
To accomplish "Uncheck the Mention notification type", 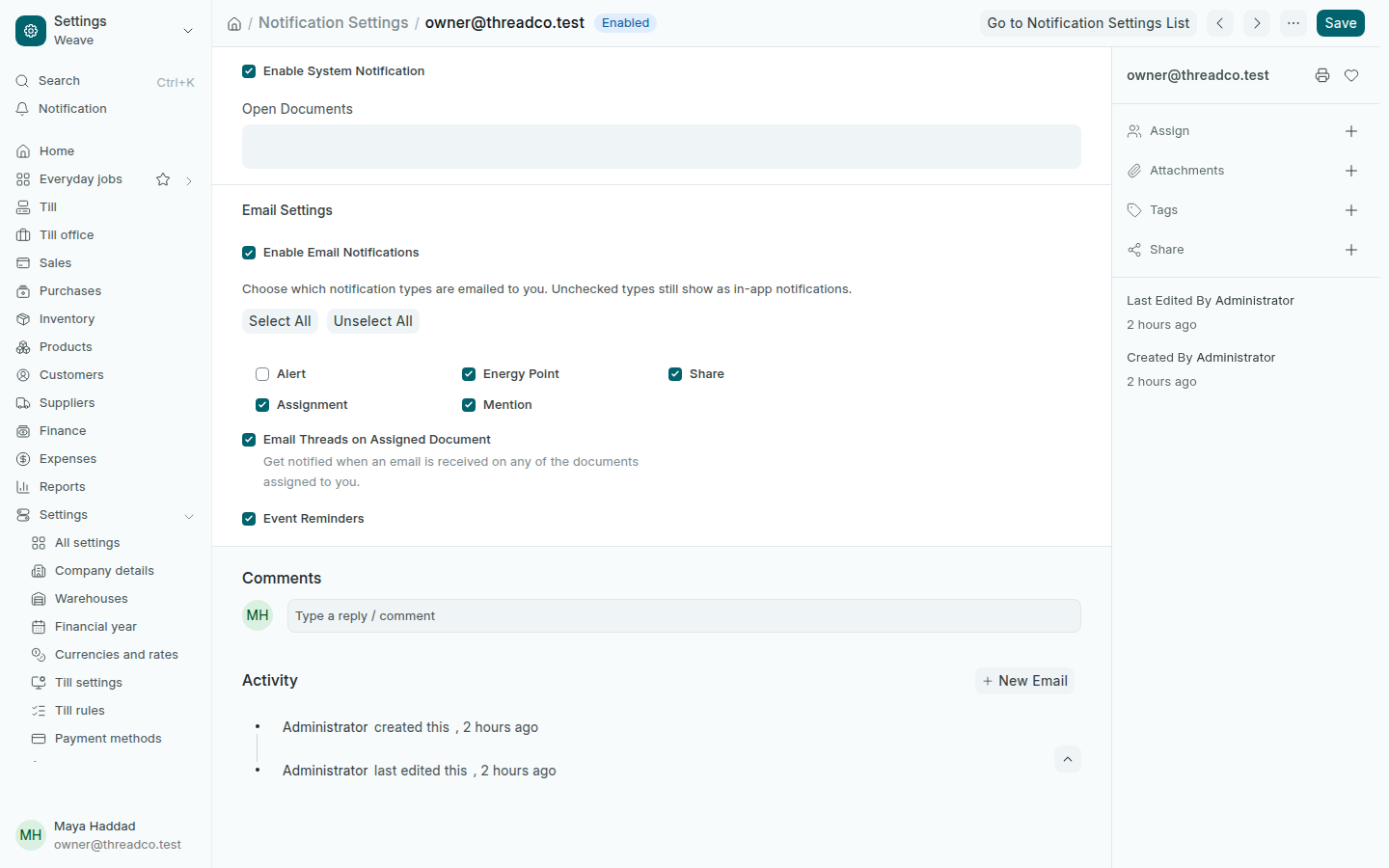I will [x=469, y=405].
